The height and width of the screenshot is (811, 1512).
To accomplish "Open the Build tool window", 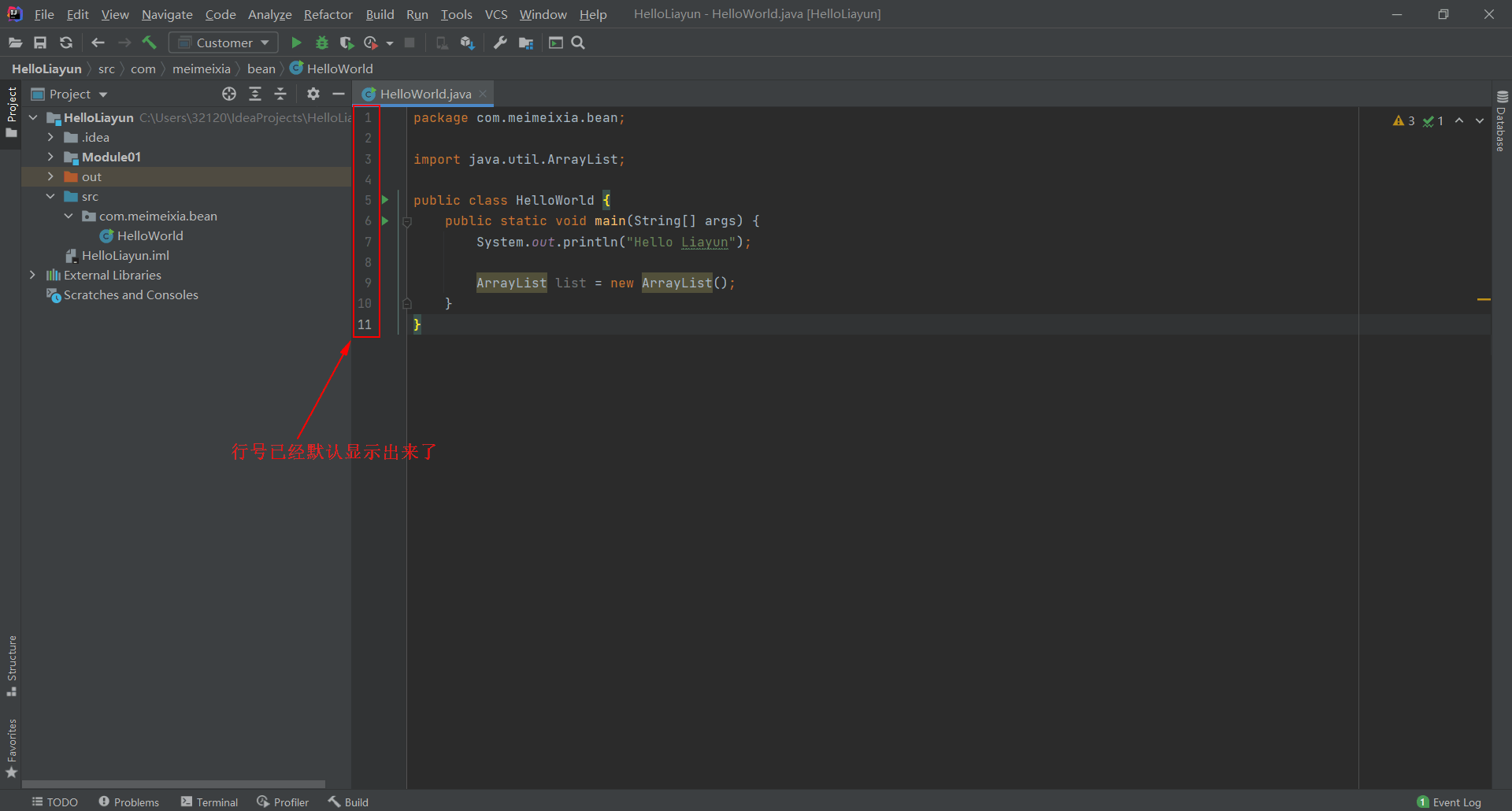I will point(348,802).
